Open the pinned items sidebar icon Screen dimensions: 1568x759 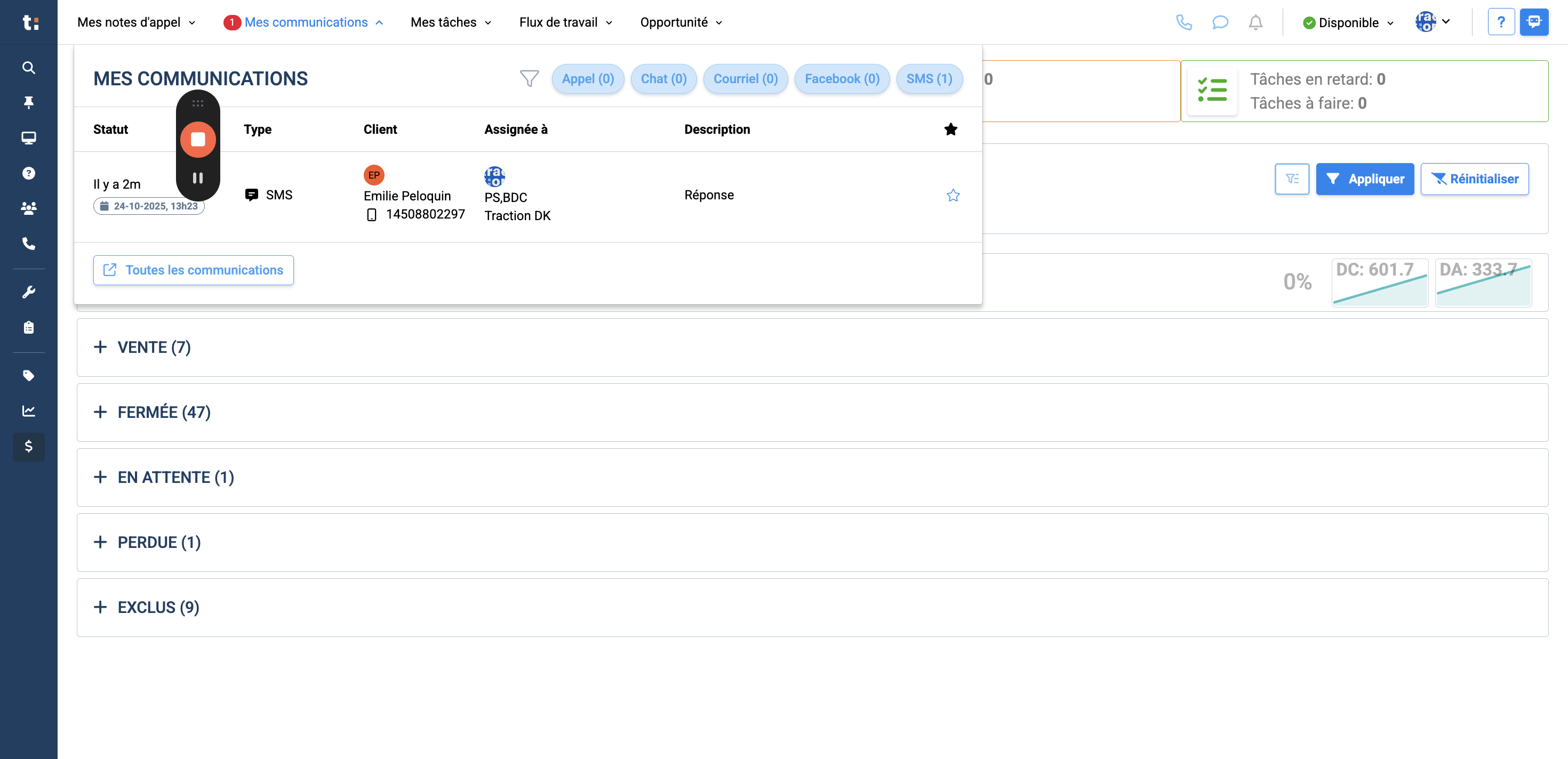[29, 102]
